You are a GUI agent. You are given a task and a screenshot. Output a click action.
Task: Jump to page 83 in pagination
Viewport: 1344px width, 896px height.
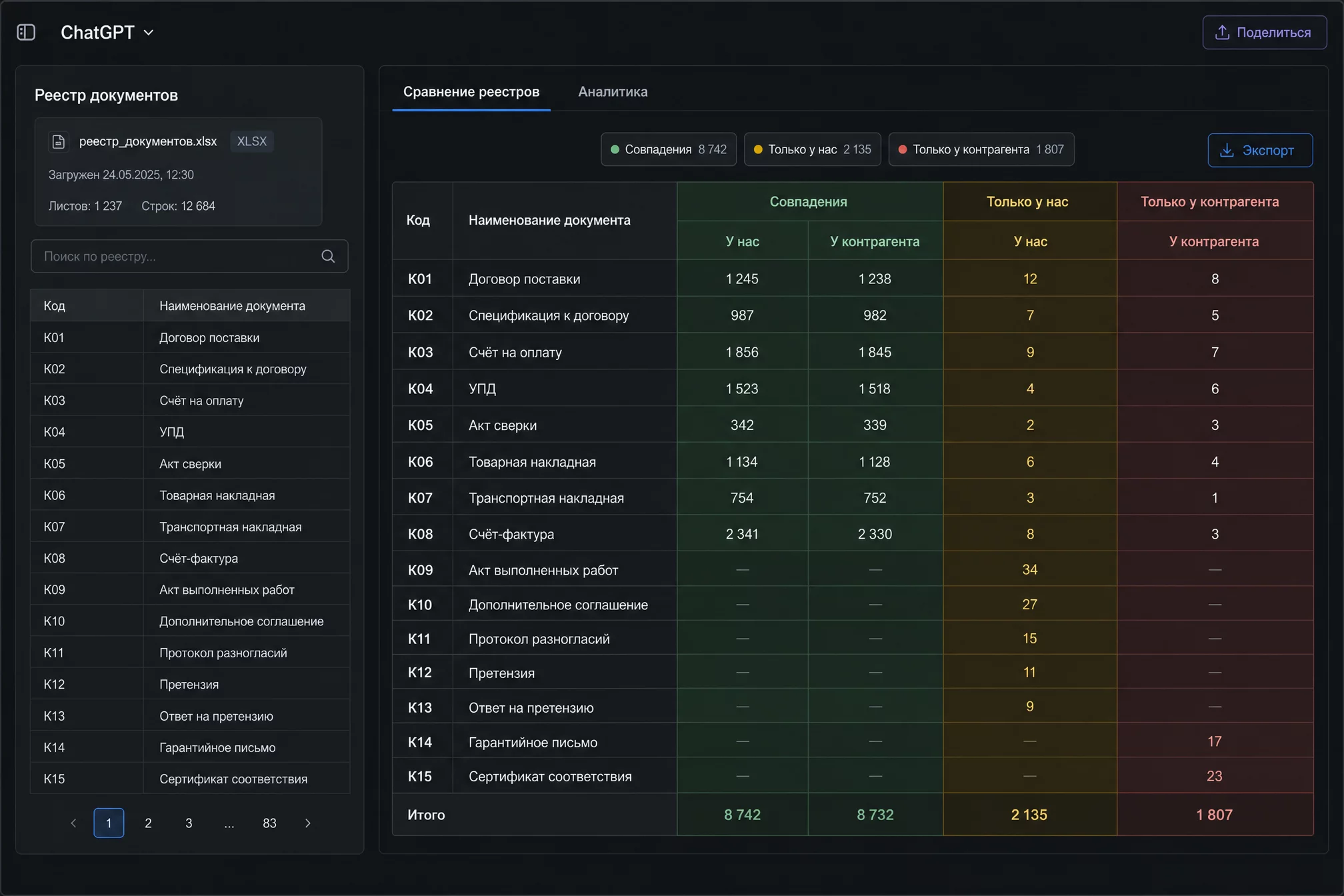(x=269, y=823)
